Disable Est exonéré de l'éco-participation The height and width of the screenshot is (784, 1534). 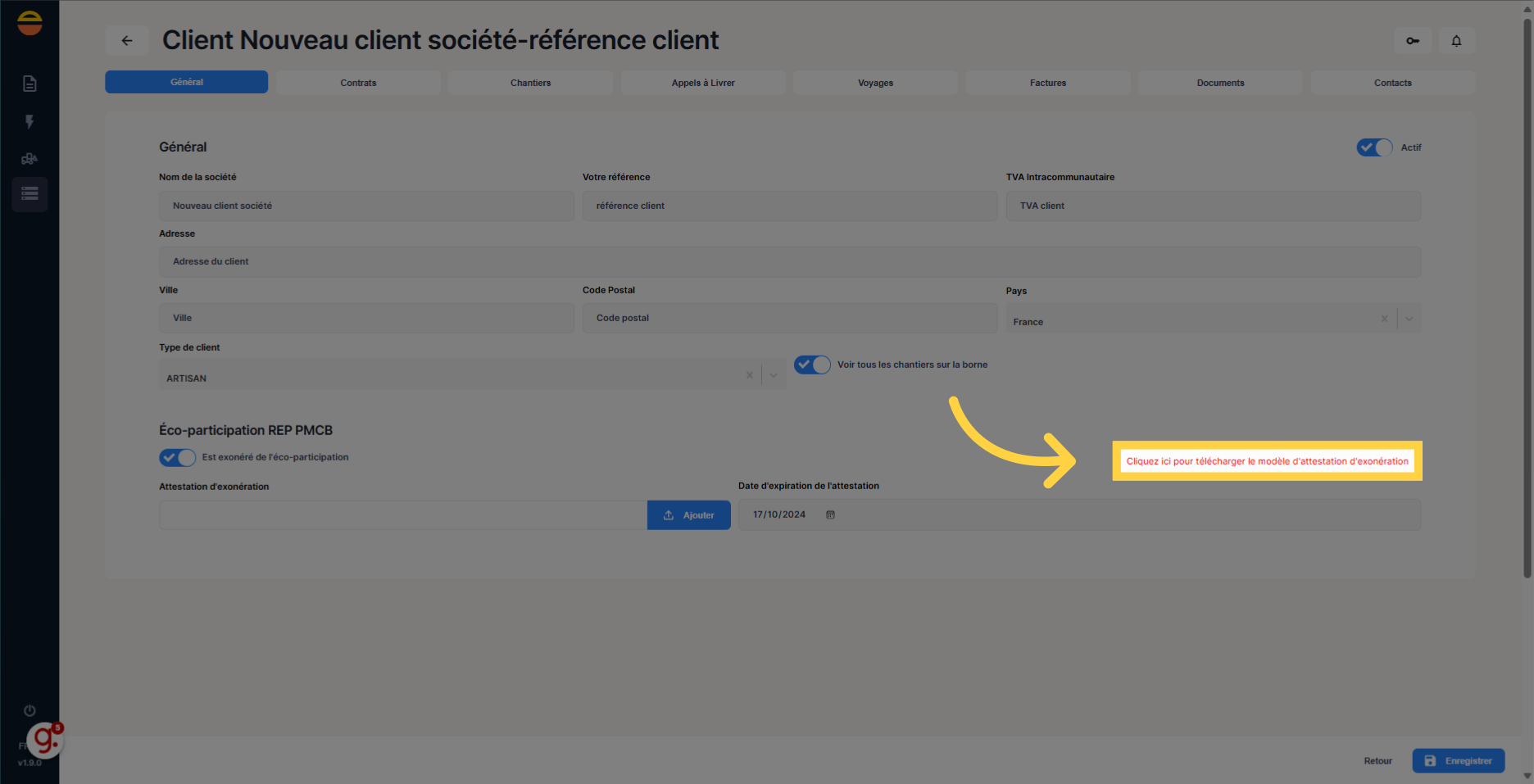177,457
